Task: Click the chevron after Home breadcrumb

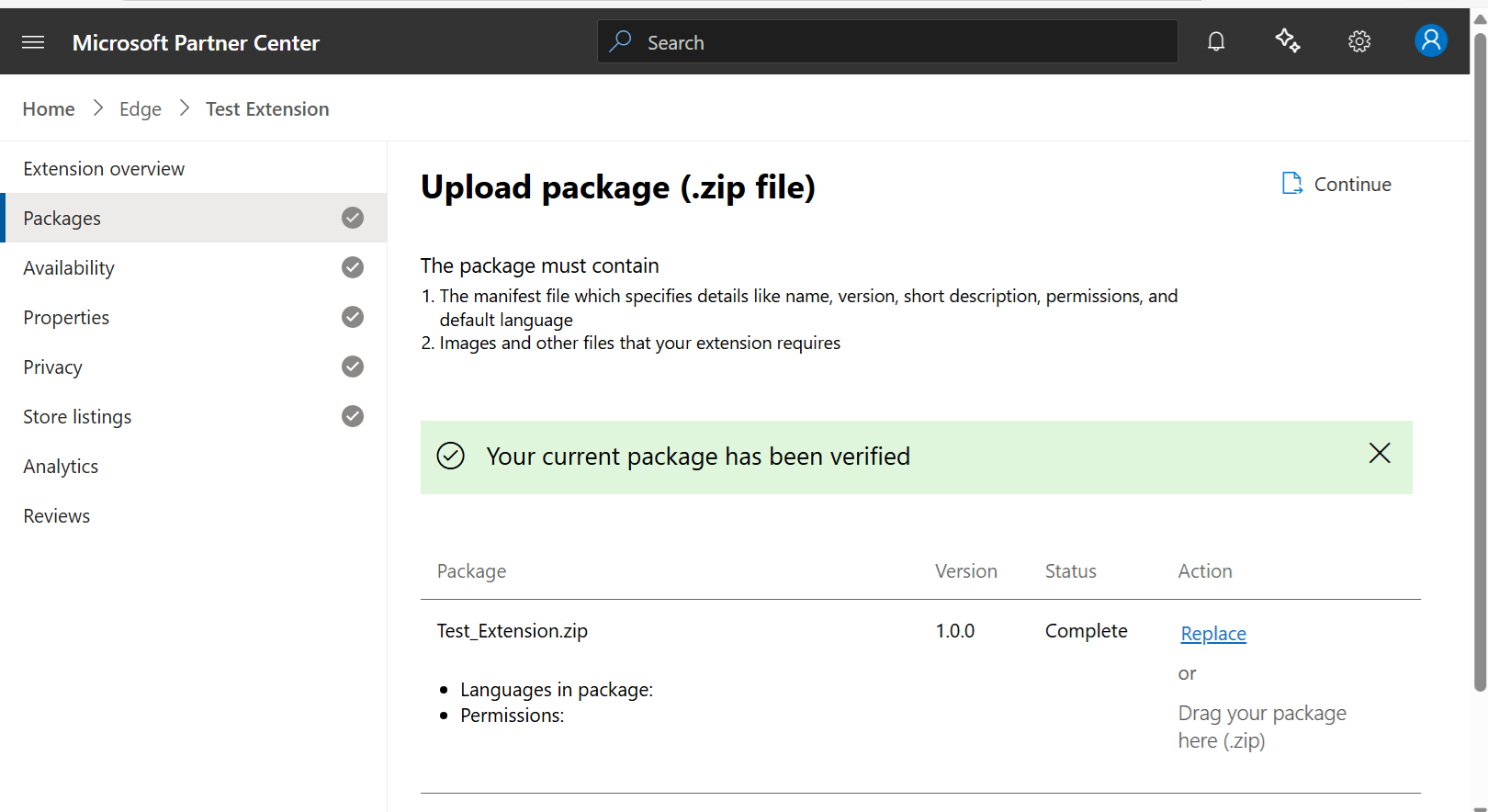Action: click(x=98, y=108)
